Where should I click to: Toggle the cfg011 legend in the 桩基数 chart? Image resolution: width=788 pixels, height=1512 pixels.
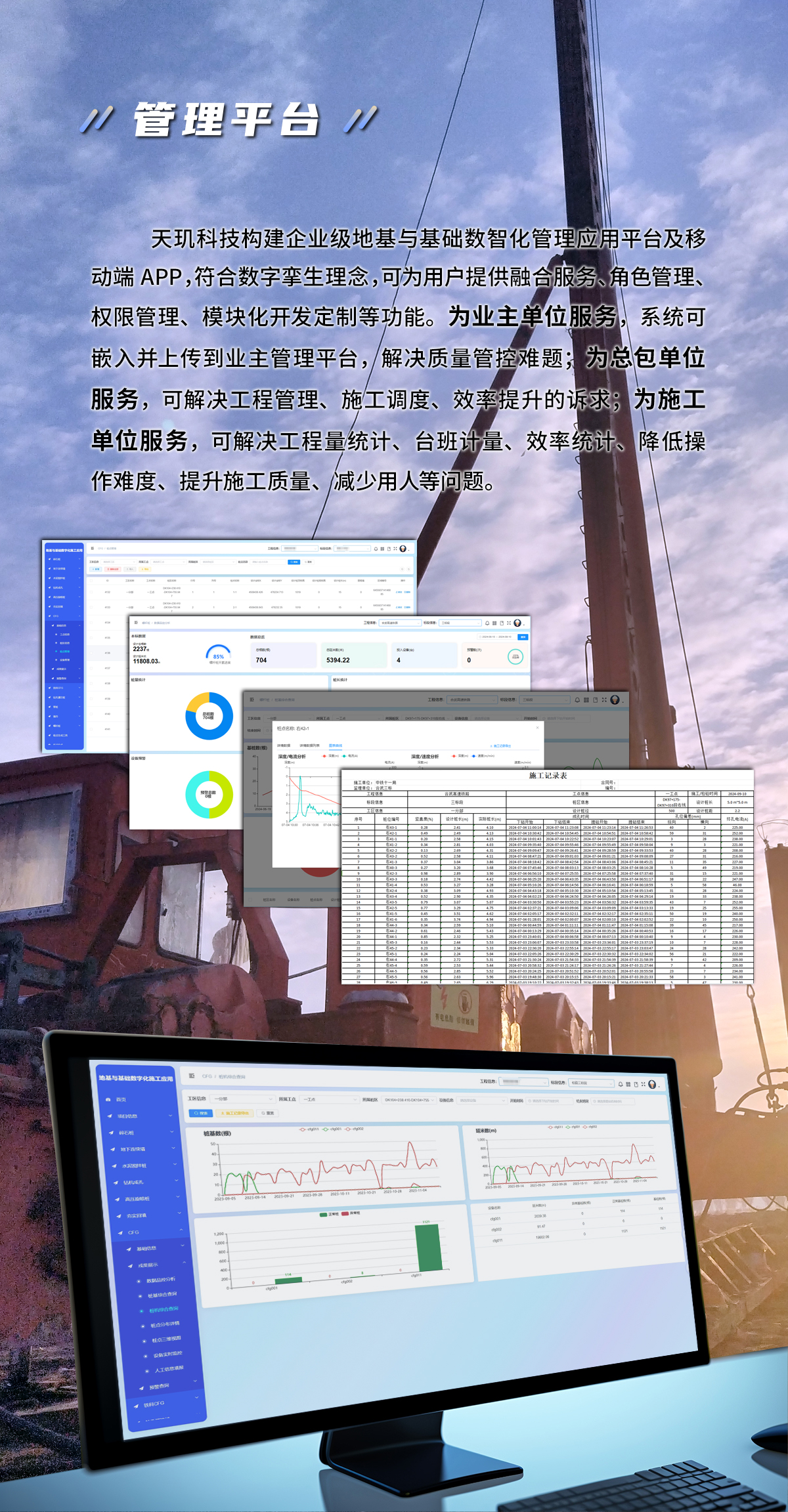309,1129
